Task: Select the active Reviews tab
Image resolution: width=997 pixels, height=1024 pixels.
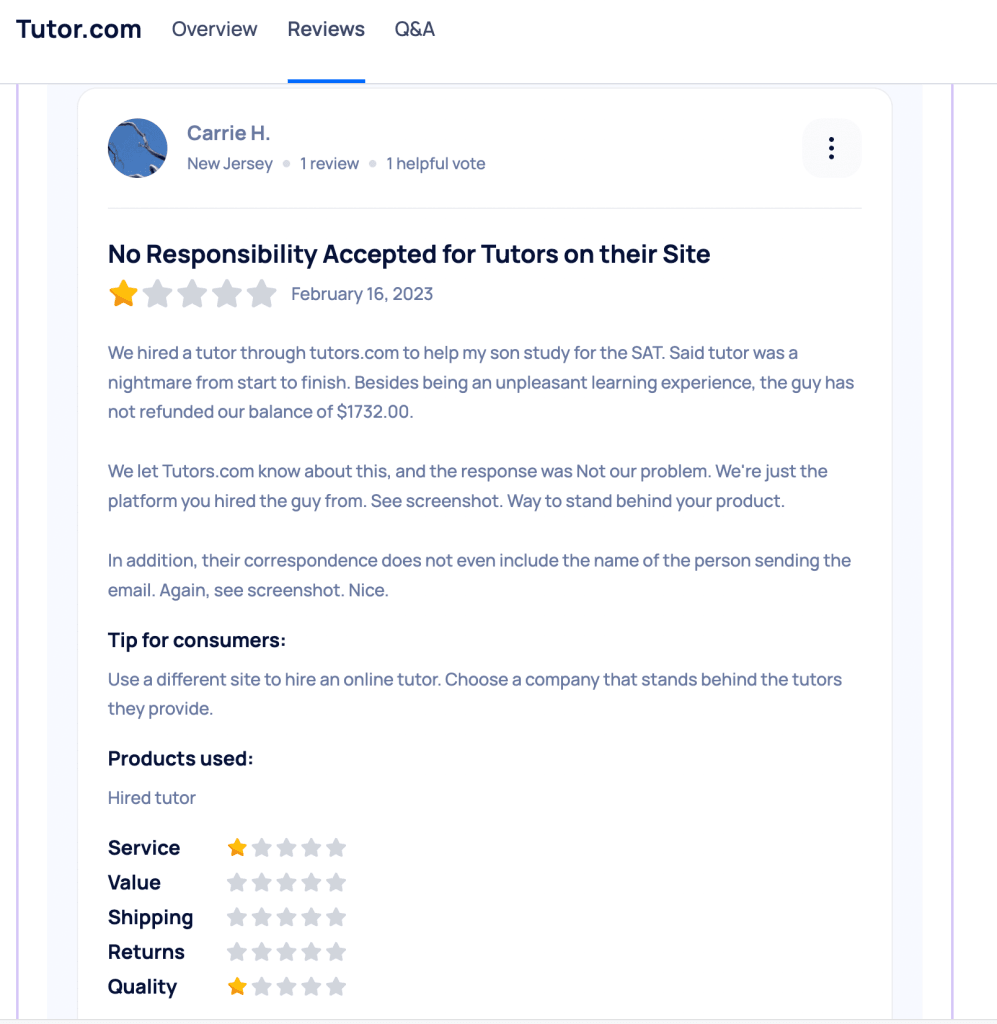Action: (326, 30)
